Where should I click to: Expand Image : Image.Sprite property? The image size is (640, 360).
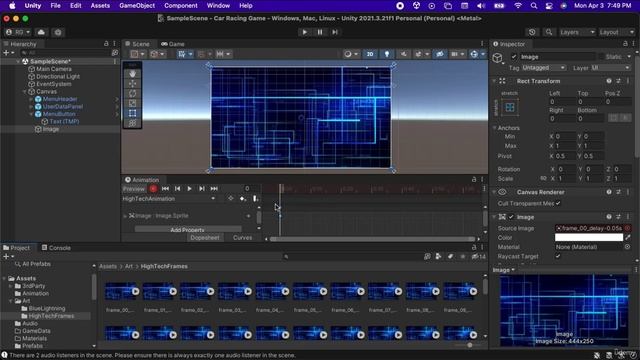(x=125, y=216)
